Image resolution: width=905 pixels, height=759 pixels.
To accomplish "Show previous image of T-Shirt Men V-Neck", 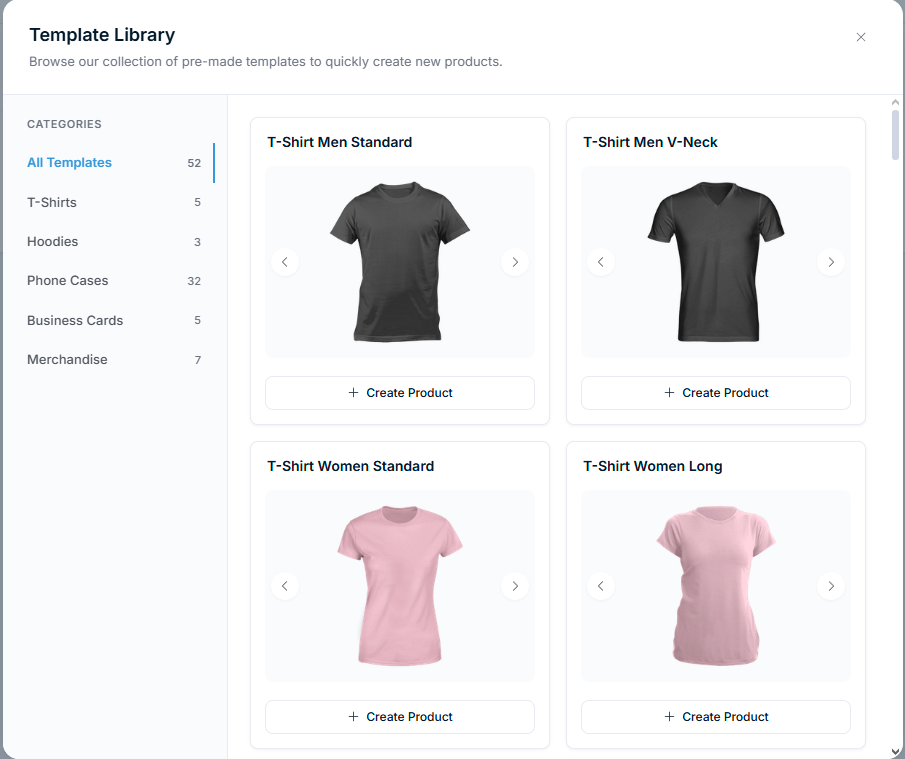I will click(x=601, y=262).
